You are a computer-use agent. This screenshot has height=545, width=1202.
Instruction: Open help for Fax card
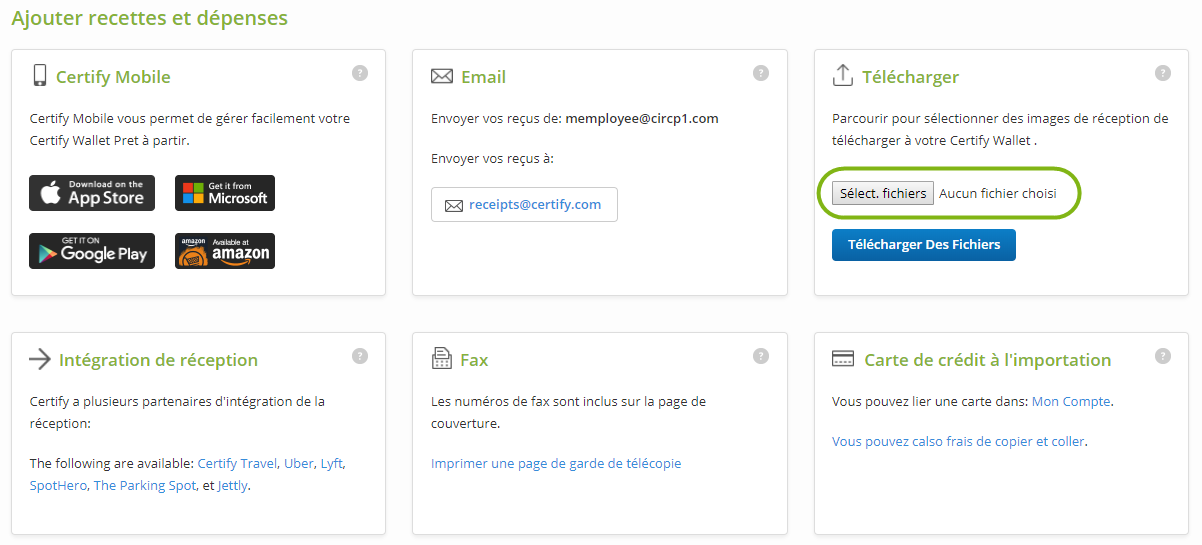(x=761, y=356)
